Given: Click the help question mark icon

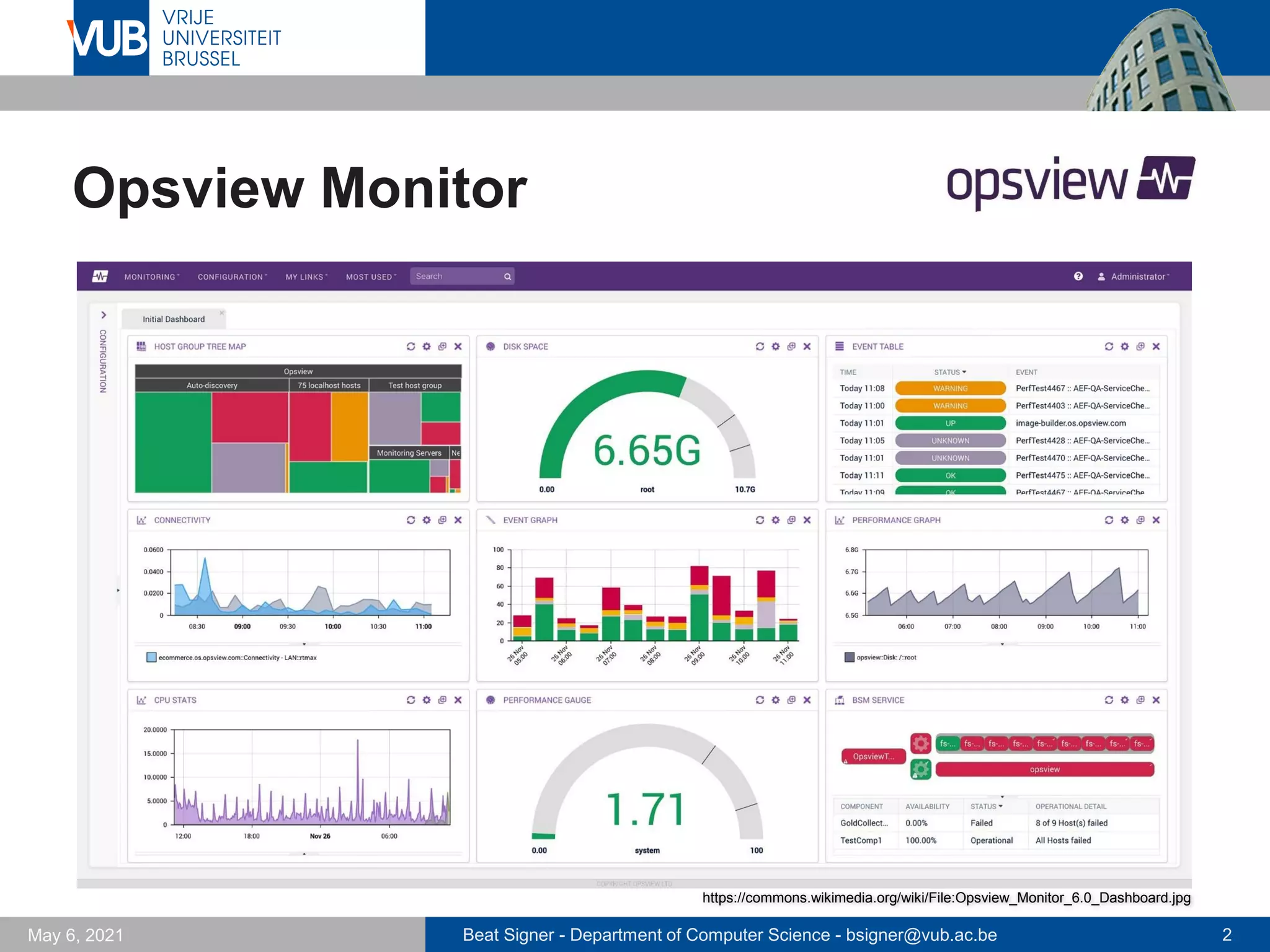Looking at the screenshot, I should pyautogui.click(x=1078, y=276).
